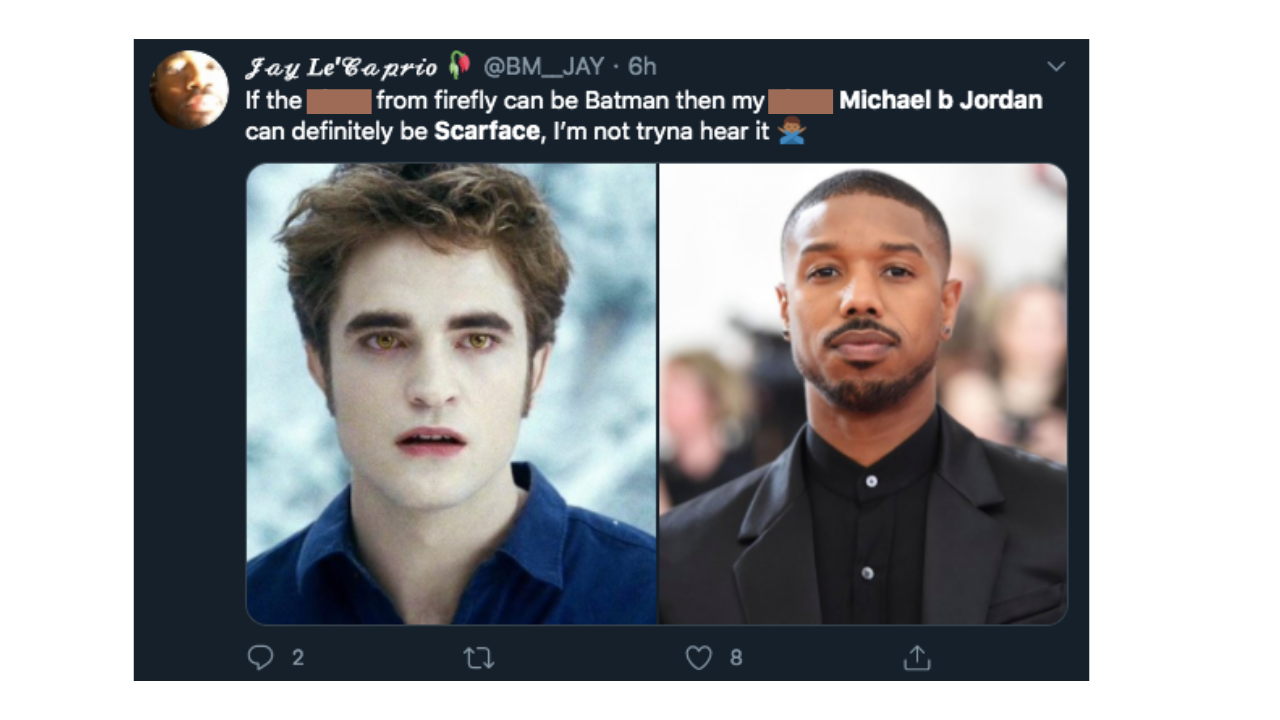This screenshot has height=720, width=1280.
Task: Click the gesturing-no emoji ending the tweet
Action: pyautogui.click(x=791, y=131)
